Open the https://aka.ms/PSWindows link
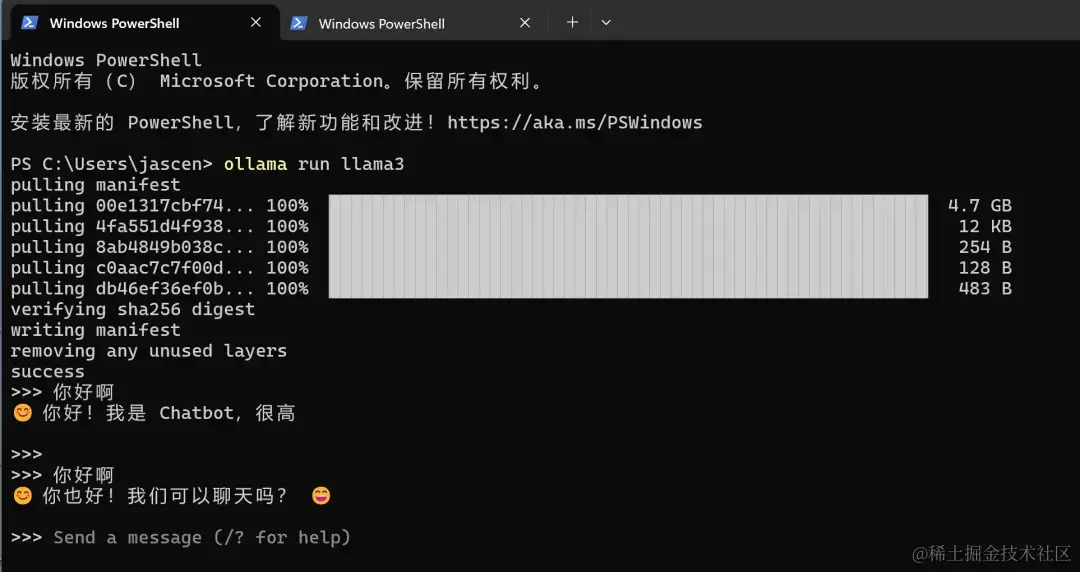The image size is (1080, 572). 575,123
